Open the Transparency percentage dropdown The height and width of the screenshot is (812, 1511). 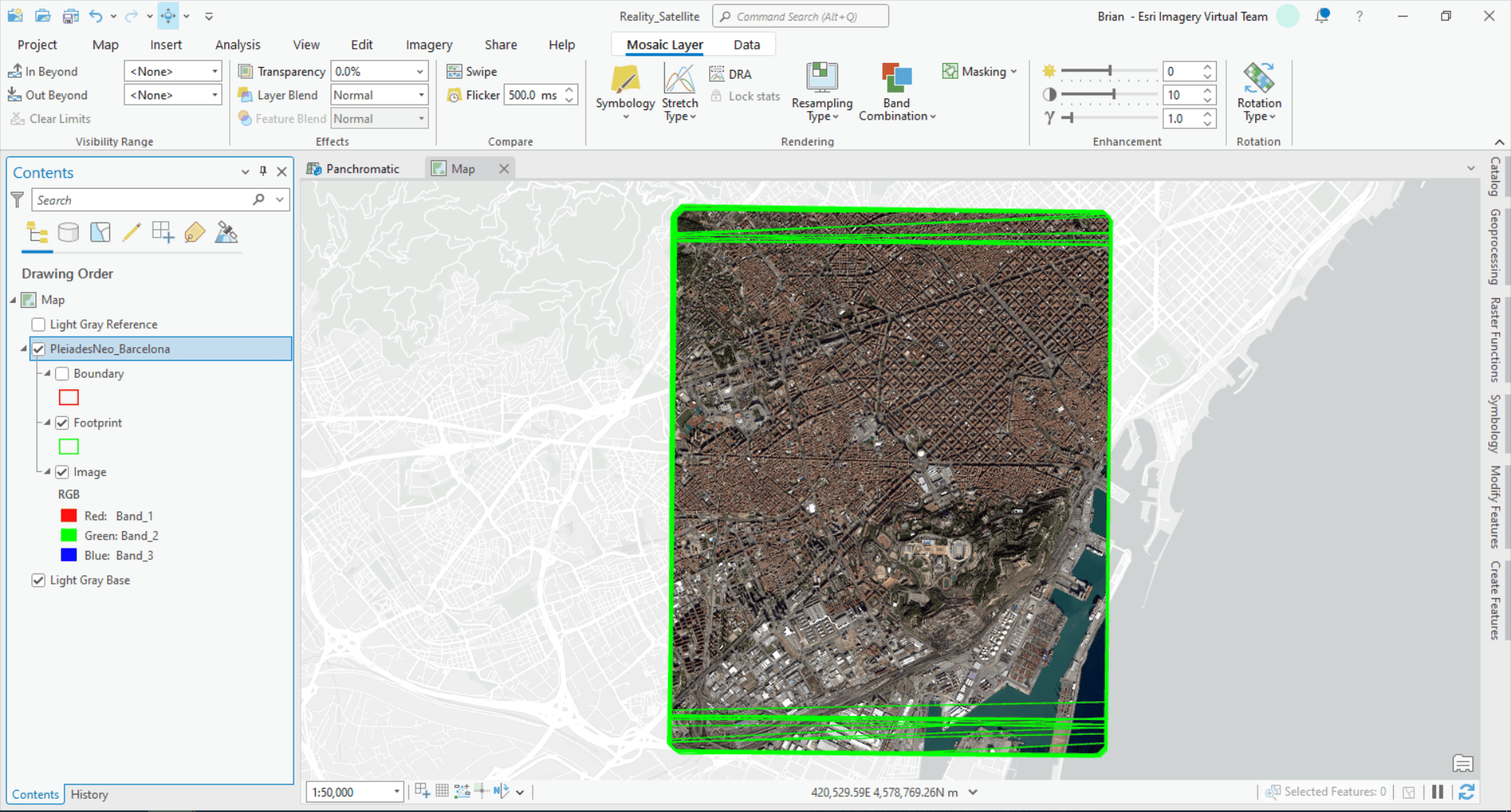click(421, 71)
